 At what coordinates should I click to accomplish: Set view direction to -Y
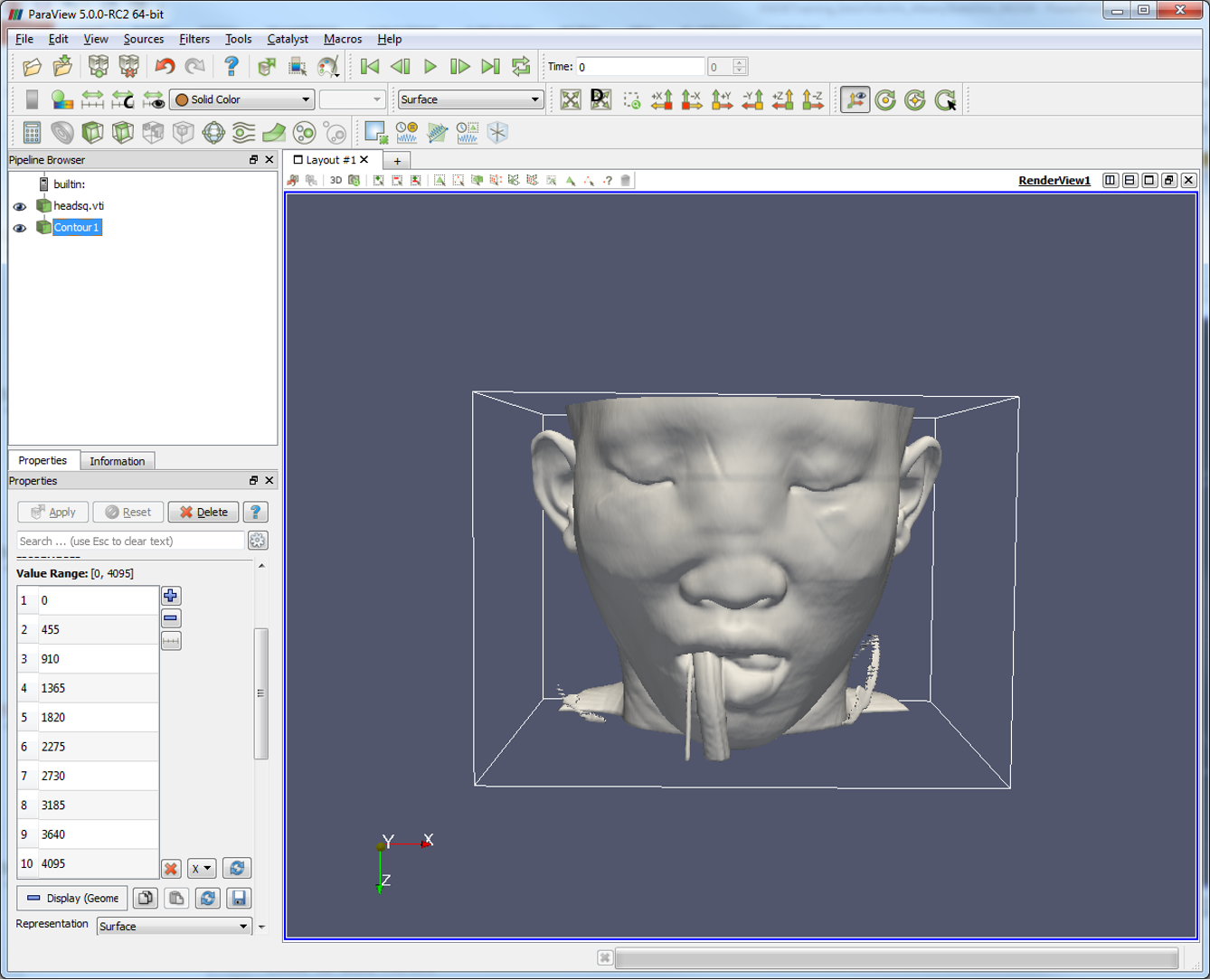click(752, 99)
